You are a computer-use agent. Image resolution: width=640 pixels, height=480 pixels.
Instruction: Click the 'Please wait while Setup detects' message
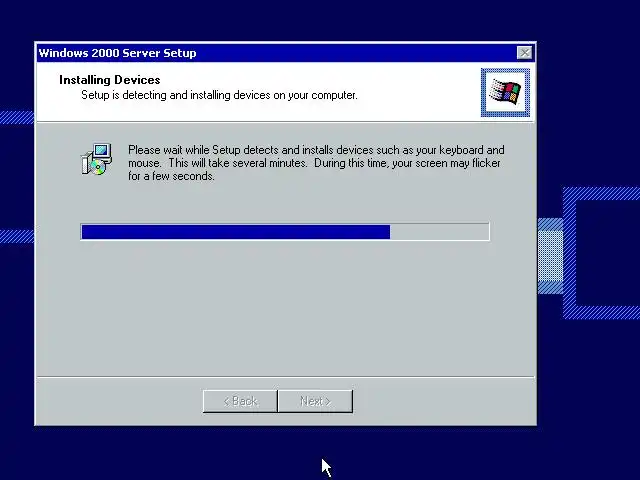tap(316, 163)
